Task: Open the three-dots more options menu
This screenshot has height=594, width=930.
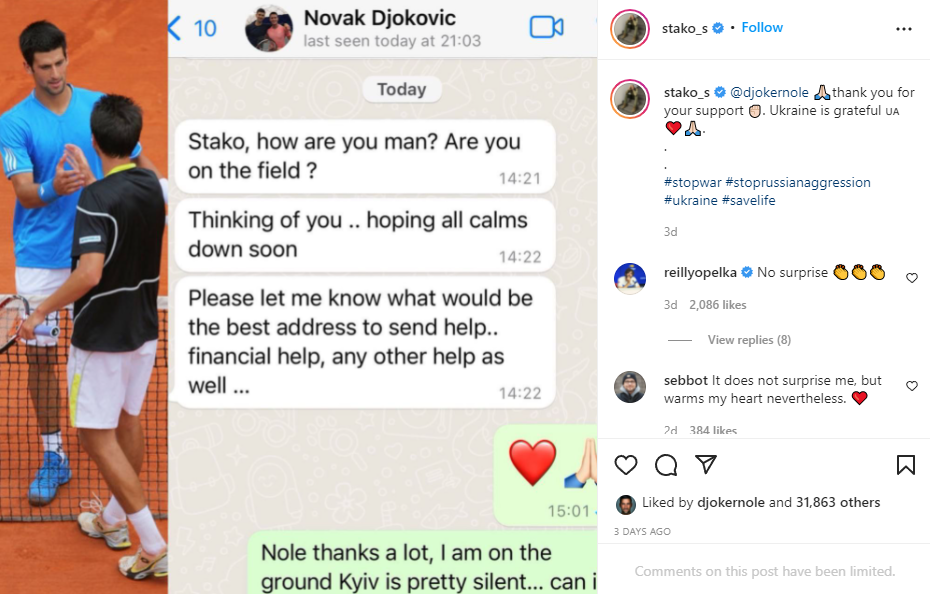Action: 903,29
